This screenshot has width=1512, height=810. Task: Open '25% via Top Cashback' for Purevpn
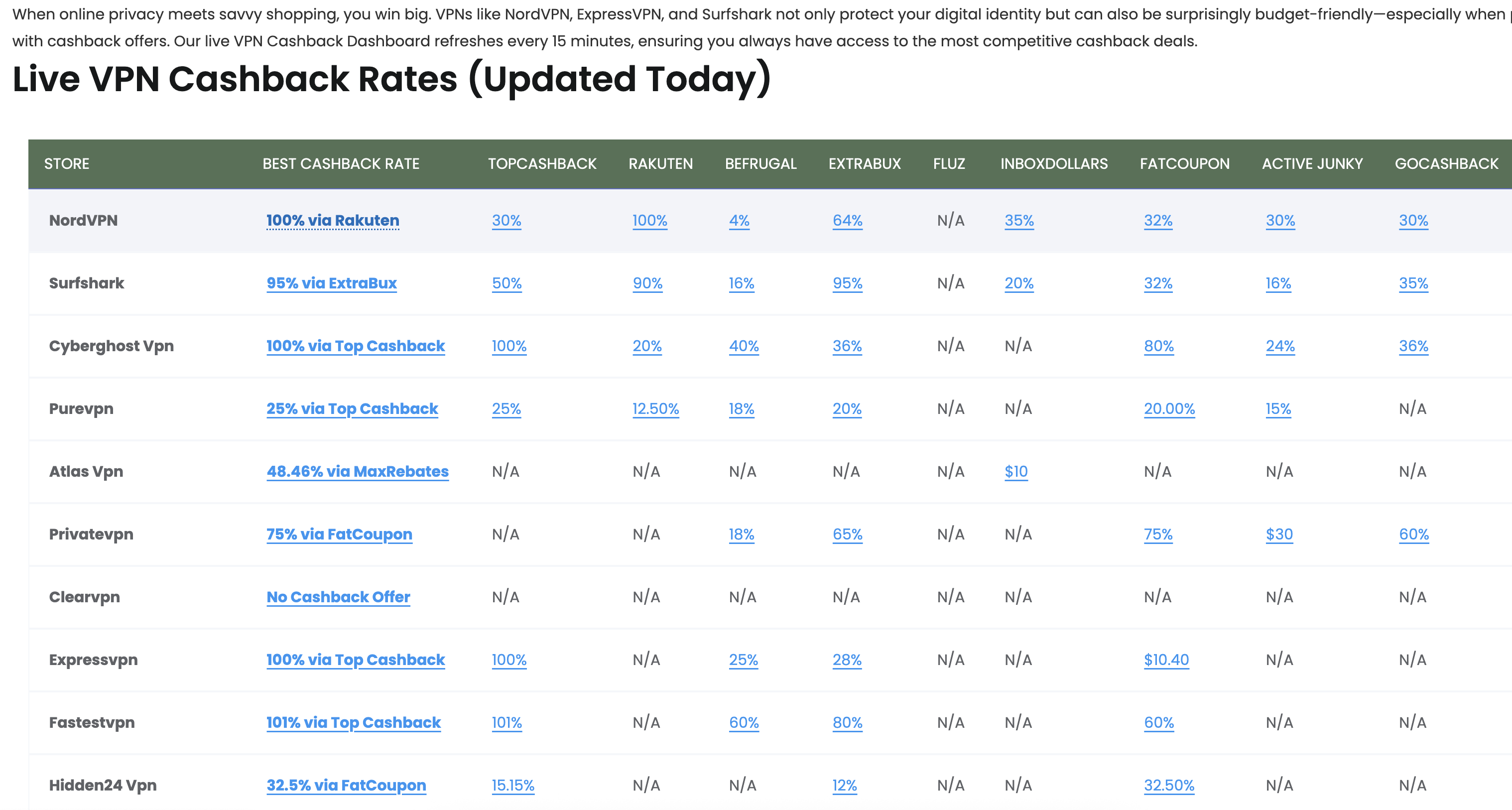tap(352, 409)
